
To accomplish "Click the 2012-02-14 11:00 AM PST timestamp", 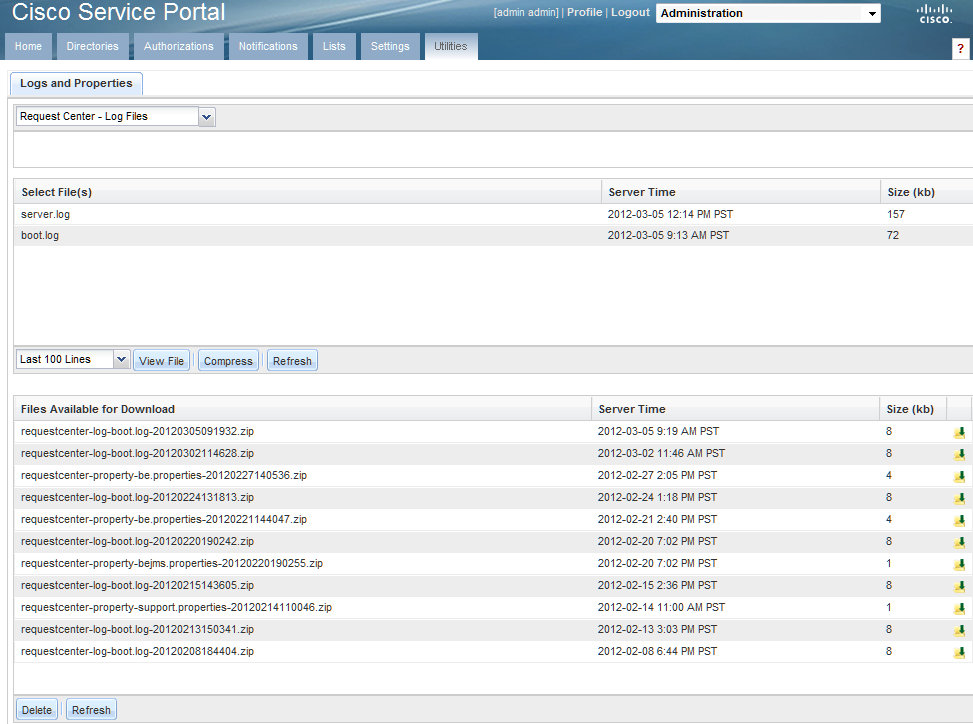I will [x=661, y=607].
